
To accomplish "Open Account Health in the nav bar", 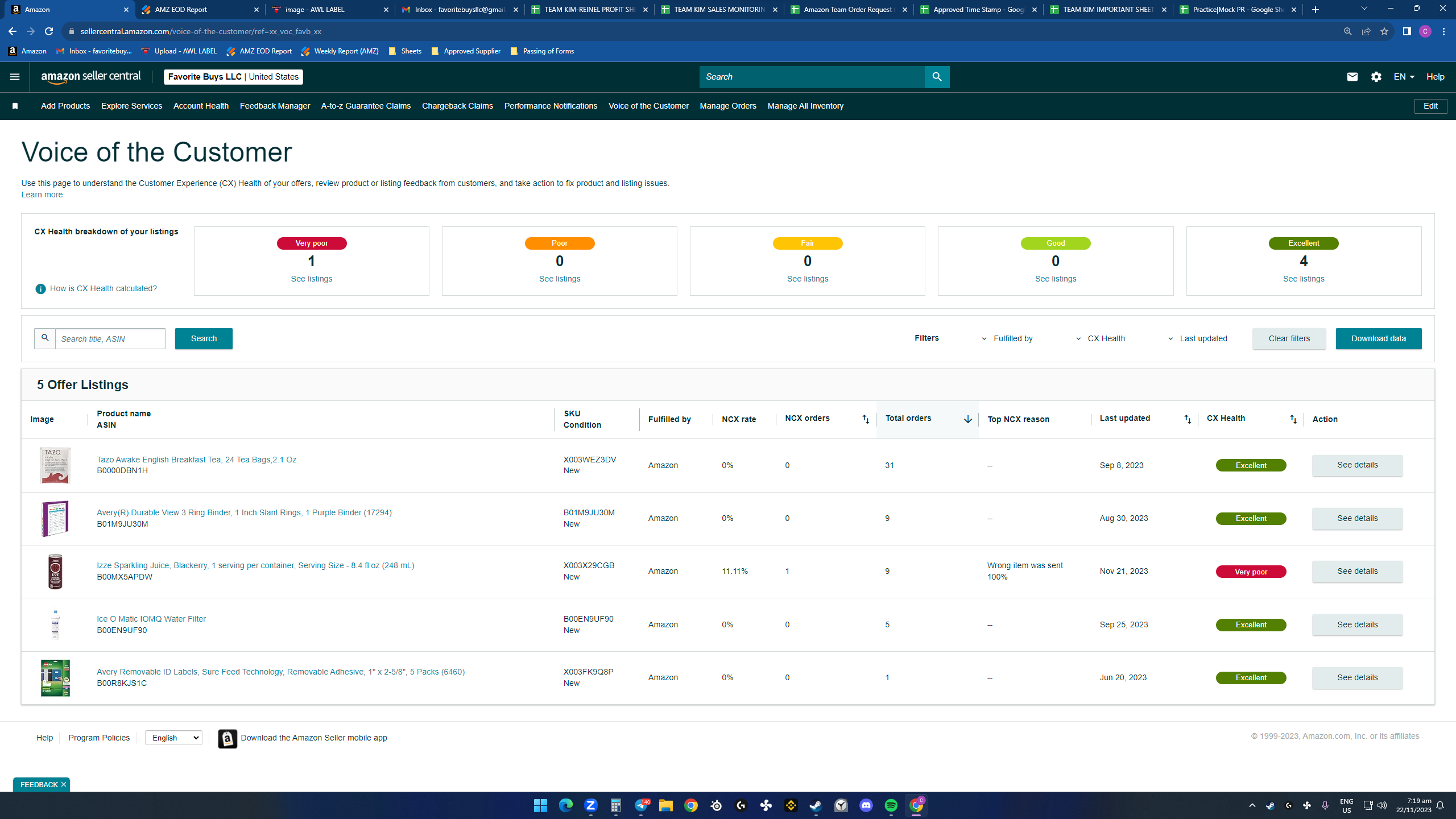I will click(201, 106).
